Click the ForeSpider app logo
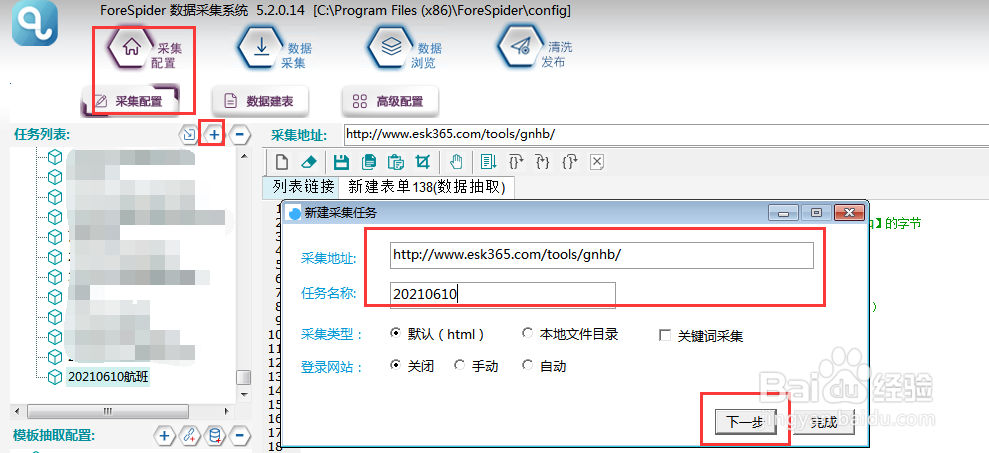This screenshot has width=989, height=453. [x=37, y=24]
